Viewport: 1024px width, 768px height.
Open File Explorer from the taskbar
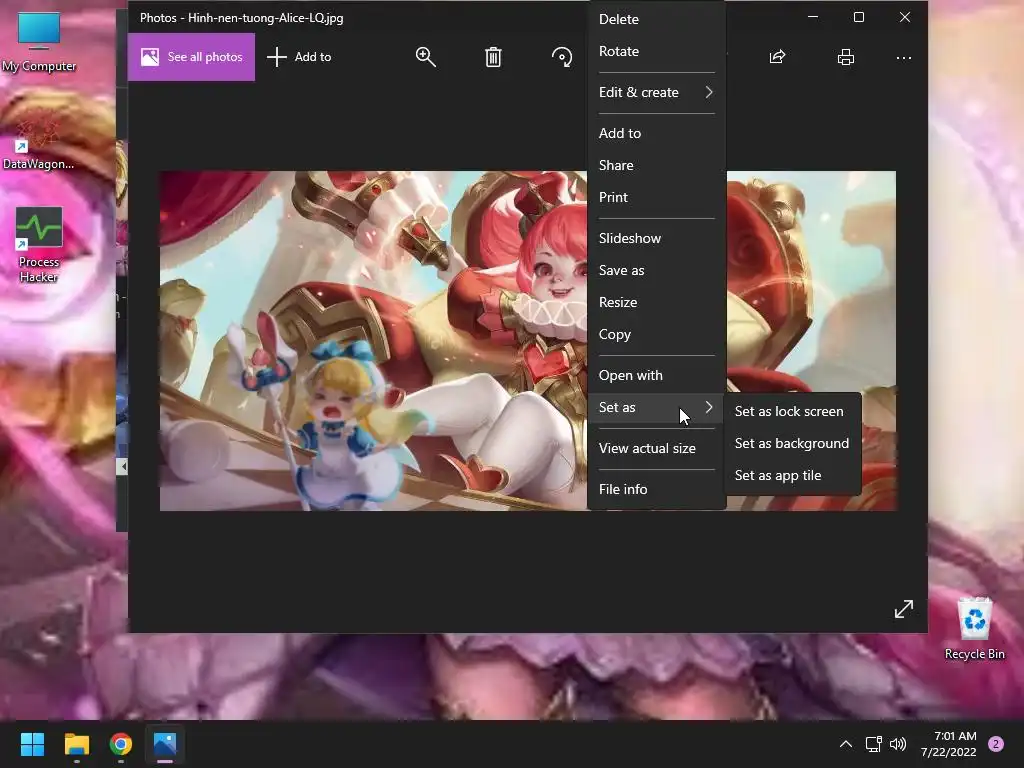76,744
